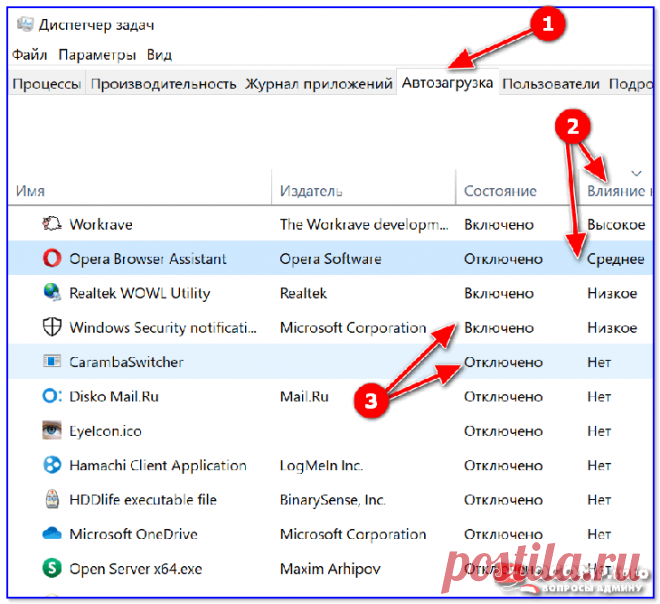The width and height of the screenshot is (660, 604).
Task: Click the Hamachi Client Application icon
Action: pos(52,465)
